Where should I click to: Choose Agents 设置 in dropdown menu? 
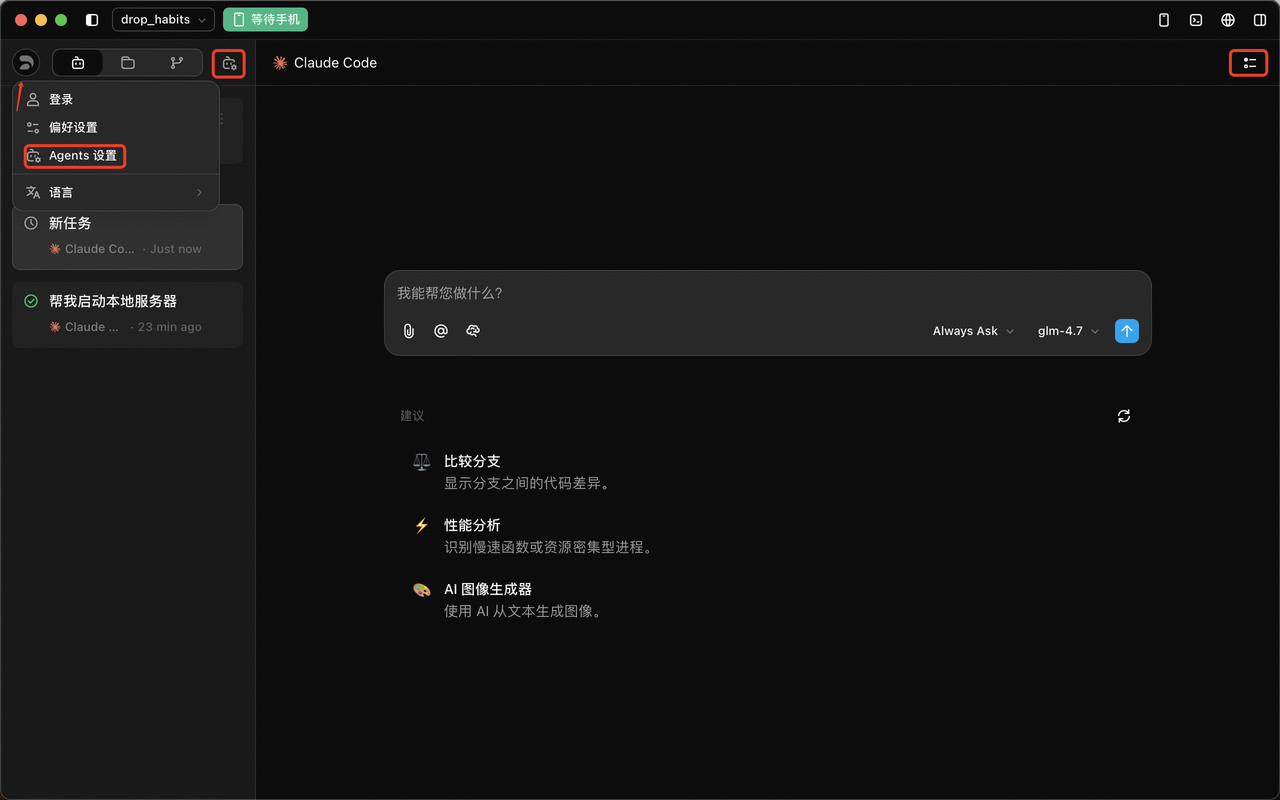coord(82,156)
